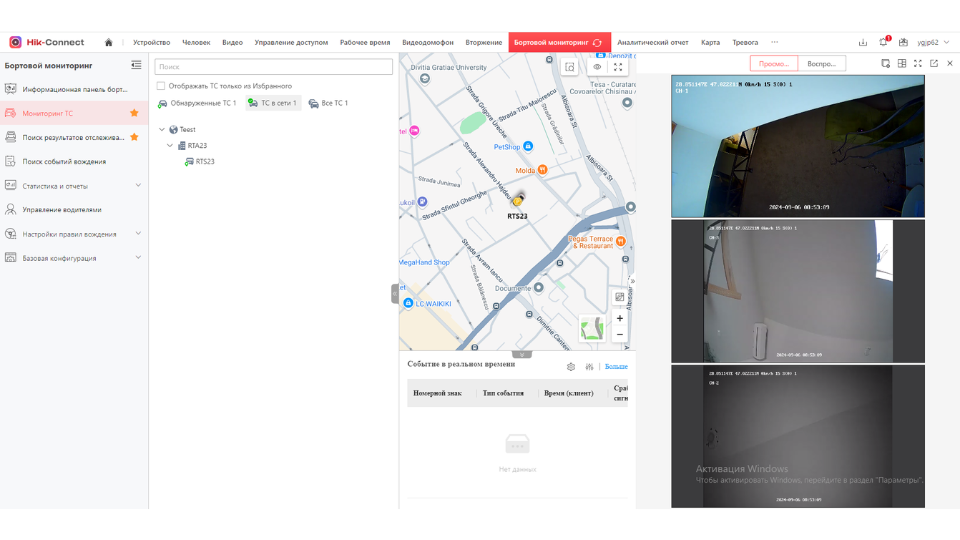Screen dimensions: 960x540
Task: Toggle map visibility eye icon
Action: pos(597,67)
